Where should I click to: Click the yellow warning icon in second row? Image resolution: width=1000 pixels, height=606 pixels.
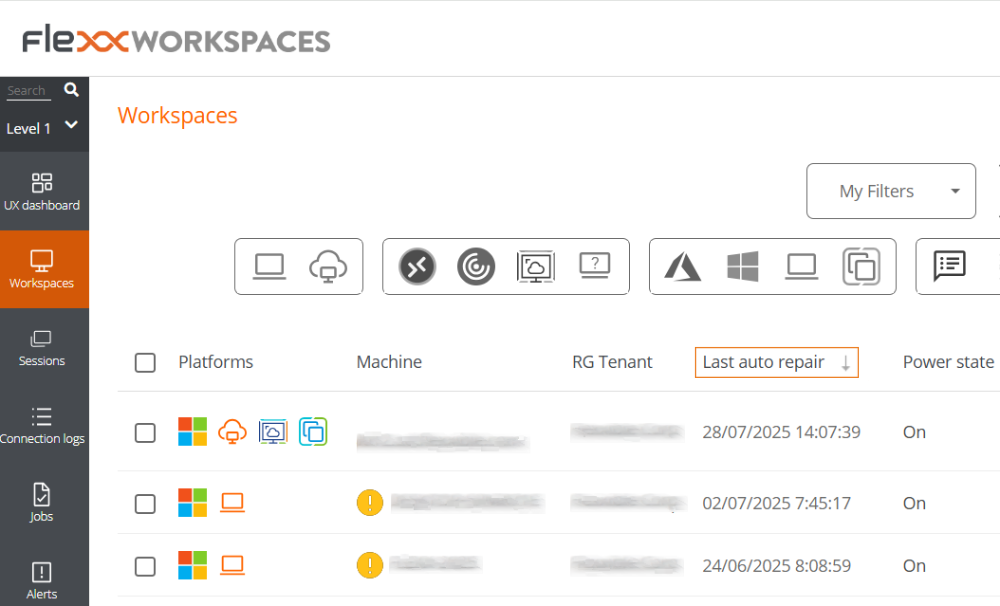coord(370,502)
